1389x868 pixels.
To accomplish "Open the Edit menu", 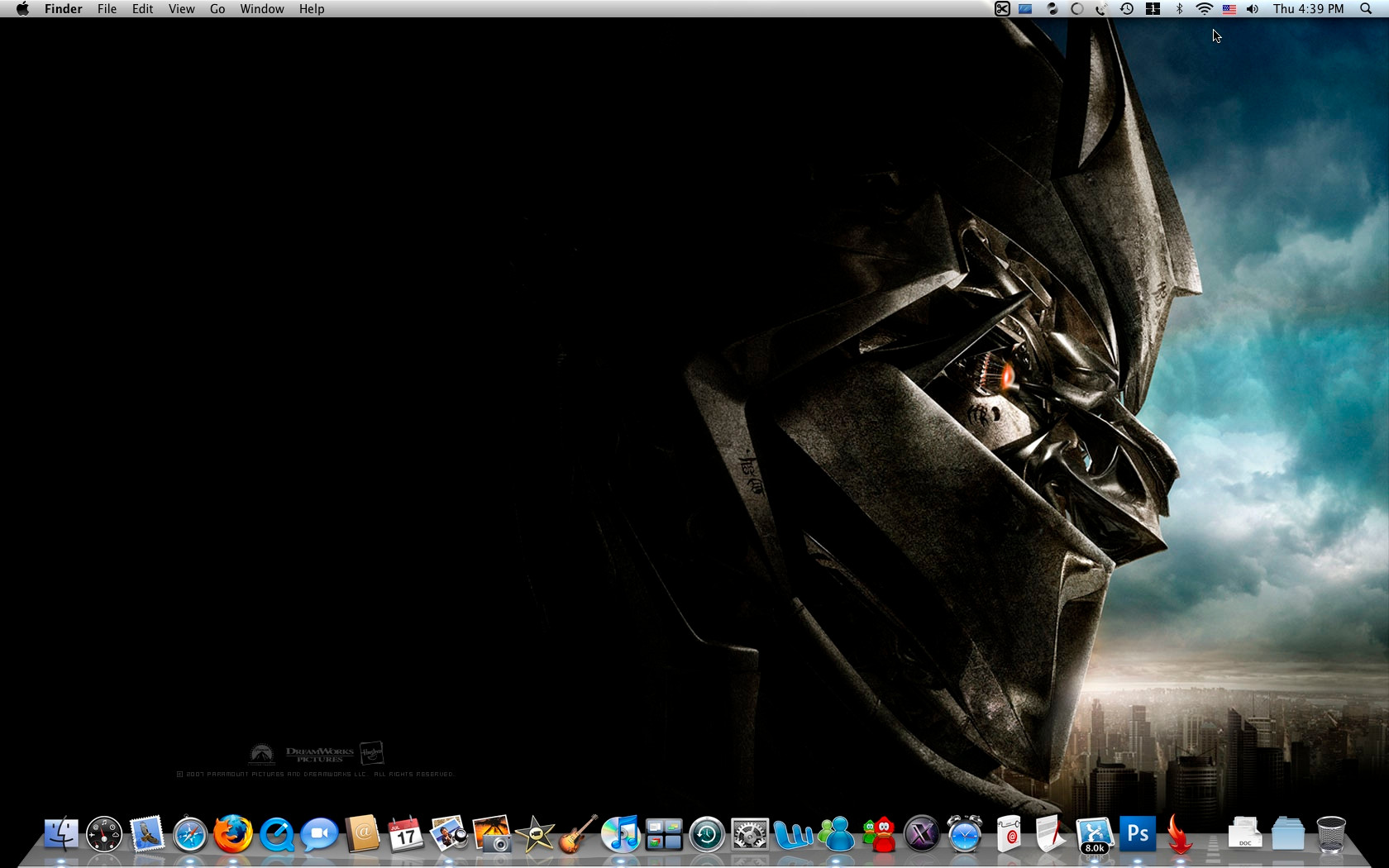I will point(143,9).
